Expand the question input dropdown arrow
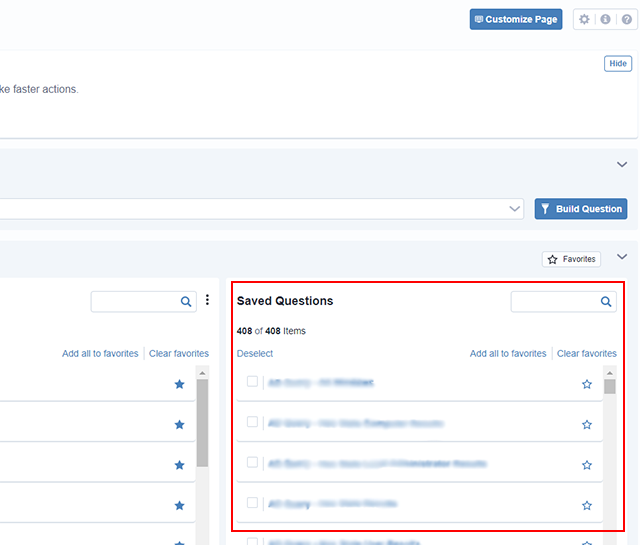The width and height of the screenshot is (640, 545). tap(515, 209)
